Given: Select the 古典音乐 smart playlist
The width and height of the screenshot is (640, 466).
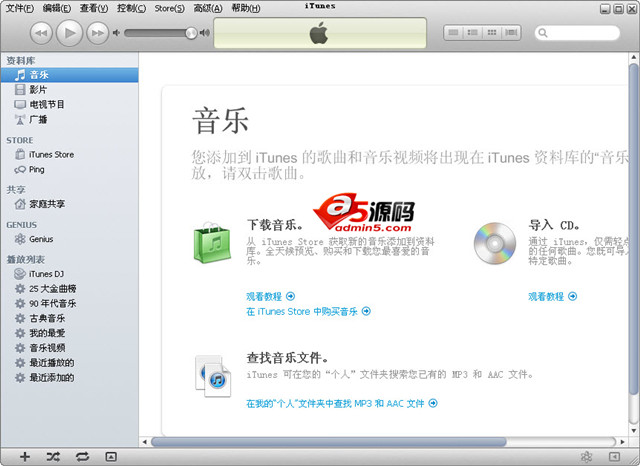Looking at the screenshot, I should click(x=69, y=318).
